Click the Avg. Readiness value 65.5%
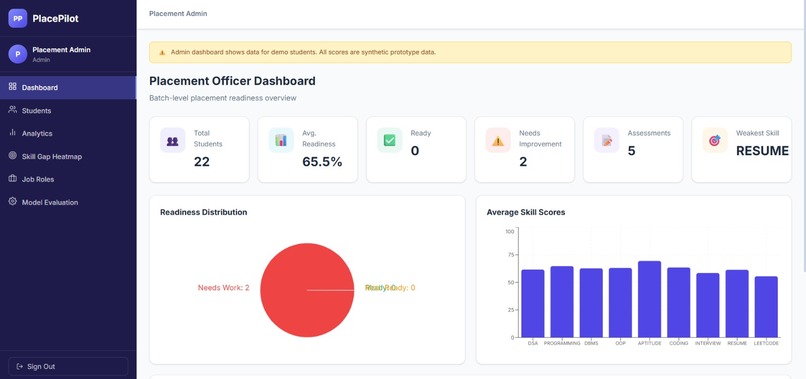The height and width of the screenshot is (379, 806). (x=322, y=161)
